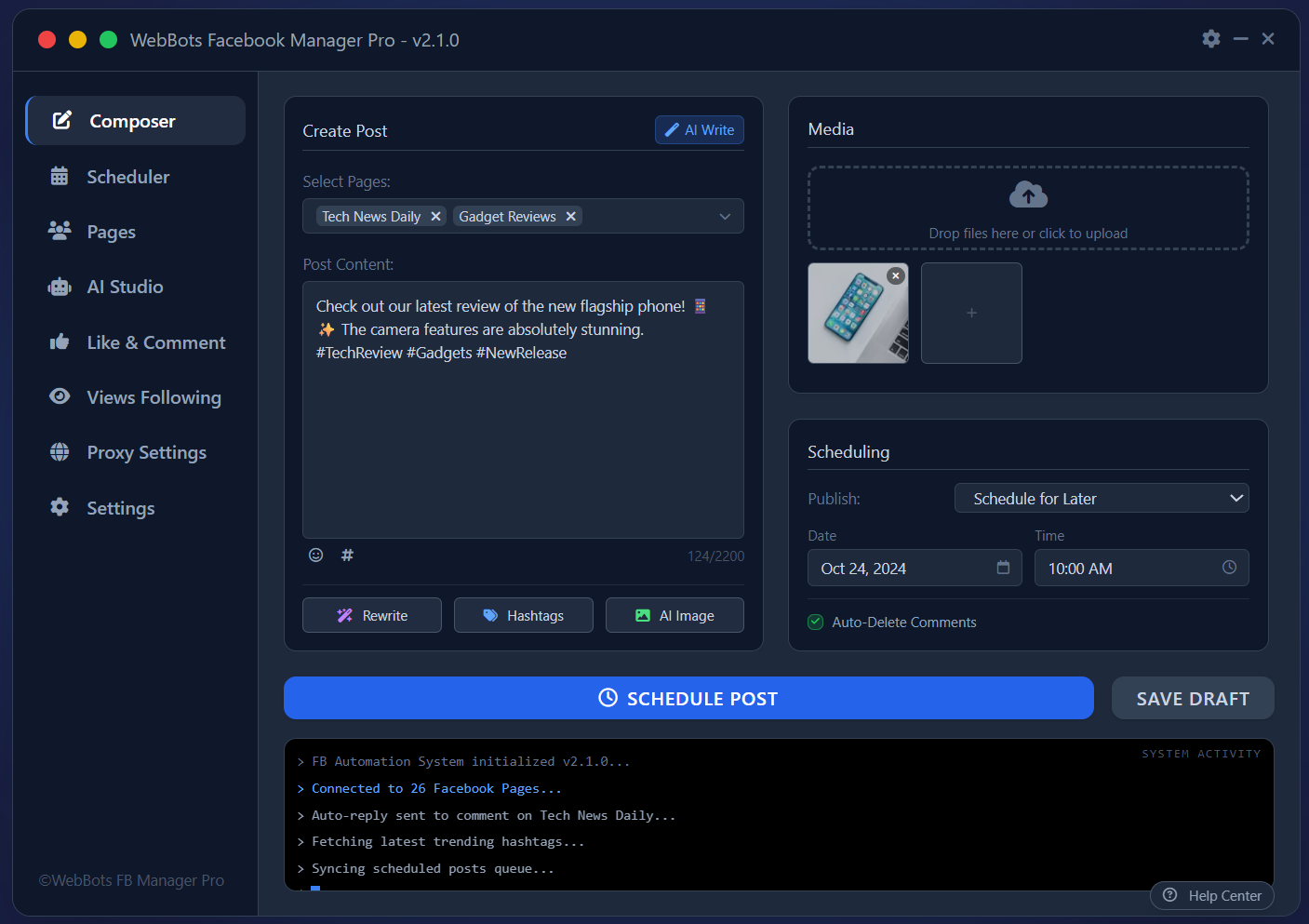Viewport: 1309px width, 924px height.
Task: Click the AI Studio robot icon
Action: click(x=59, y=287)
